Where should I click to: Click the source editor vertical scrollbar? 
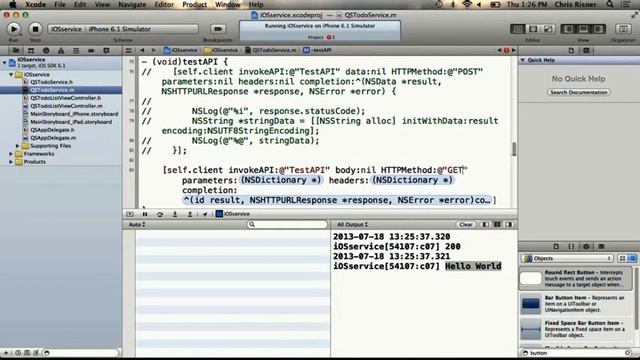pos(514,149)
